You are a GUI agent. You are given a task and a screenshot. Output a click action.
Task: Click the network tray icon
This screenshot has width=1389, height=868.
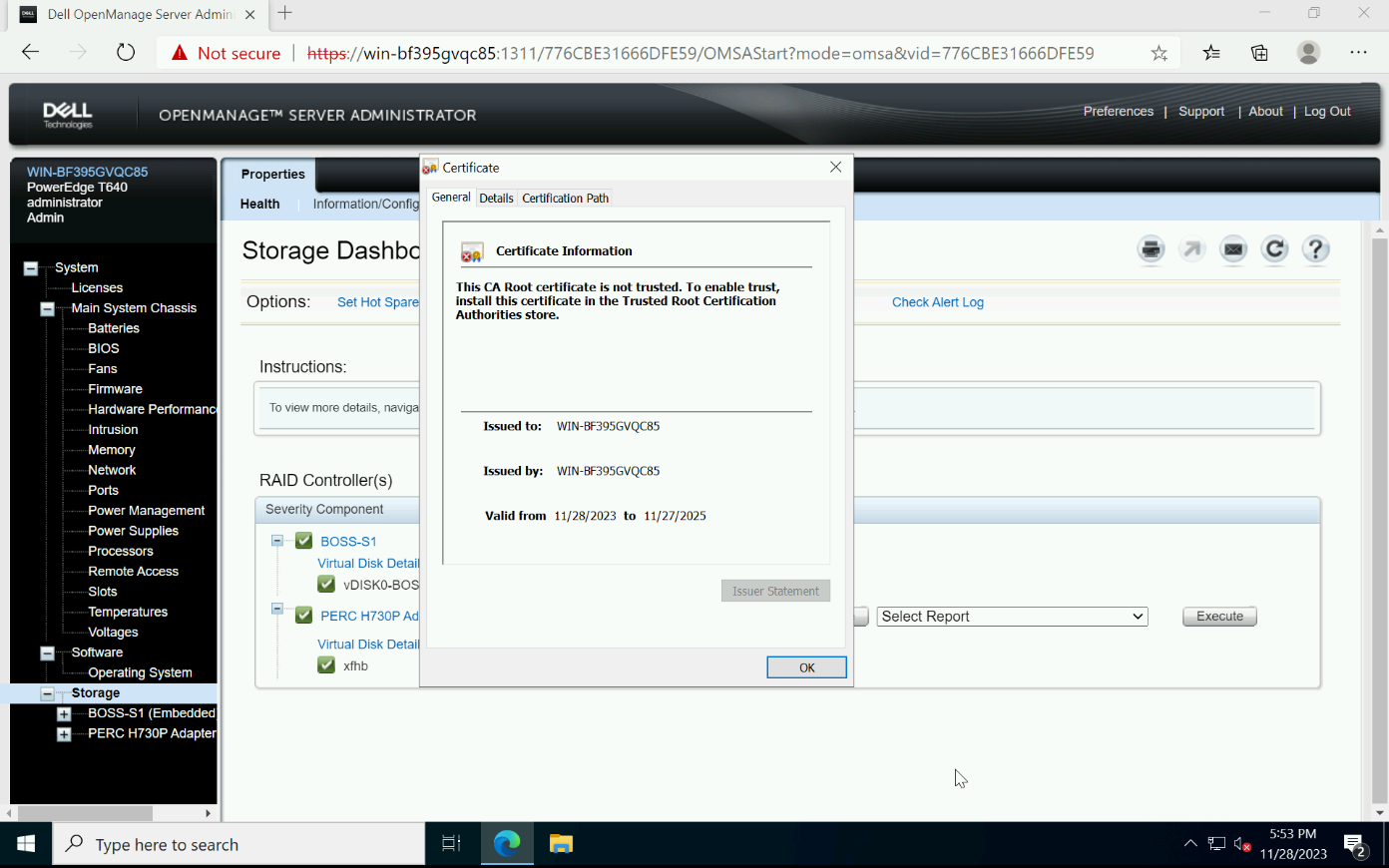click(x=1216, y=844)
